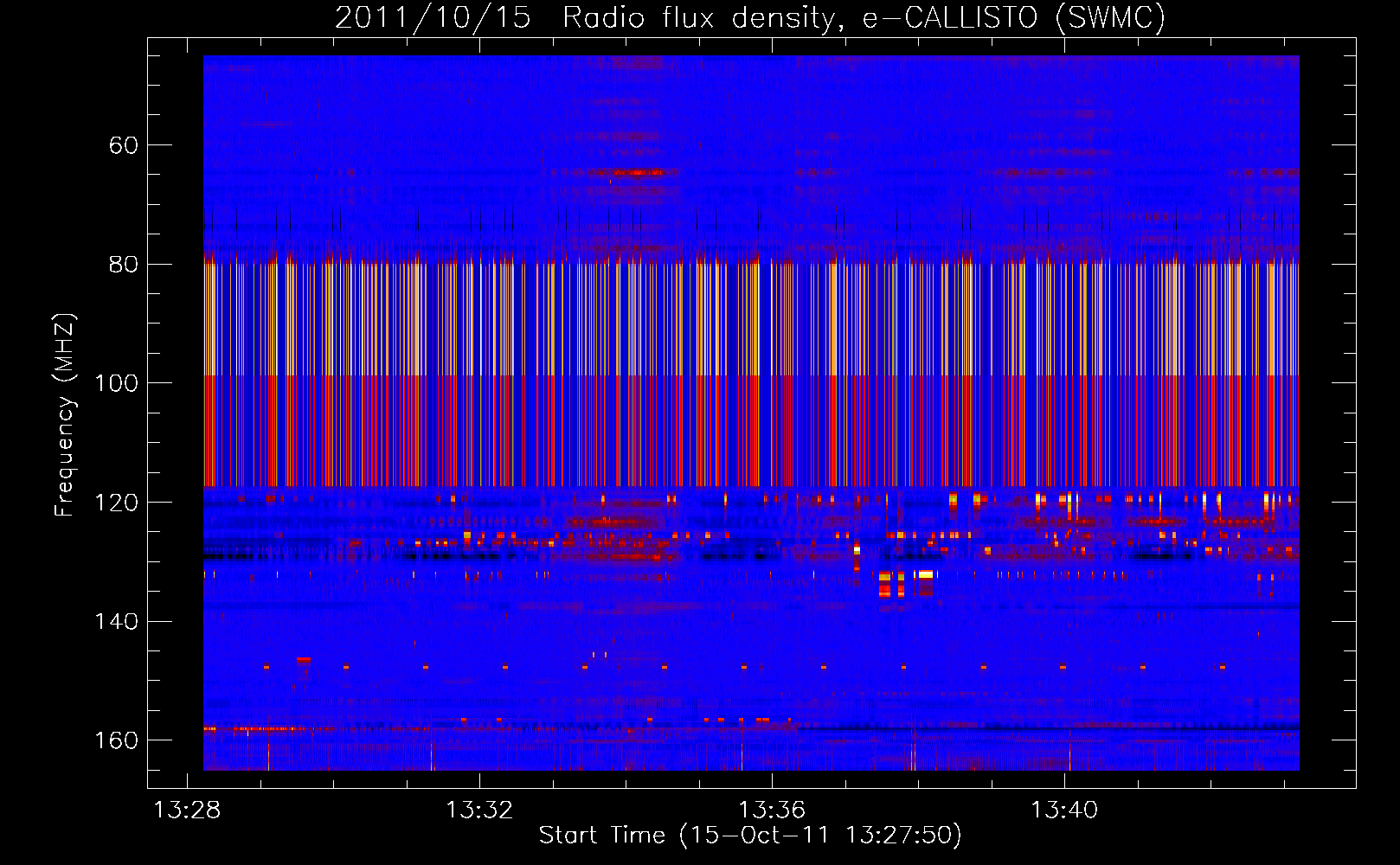1400x865 pixels.
Task: Click the 160 frequency tick label
Action: tap(116, 740)
